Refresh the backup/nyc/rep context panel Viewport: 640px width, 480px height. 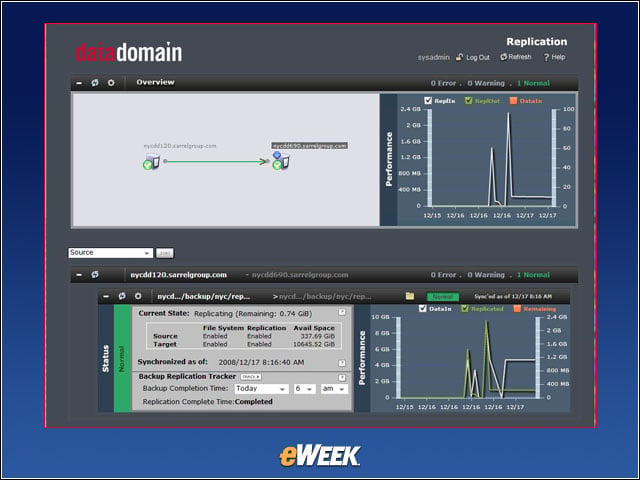pyautogui.click(x=122, y=296)
